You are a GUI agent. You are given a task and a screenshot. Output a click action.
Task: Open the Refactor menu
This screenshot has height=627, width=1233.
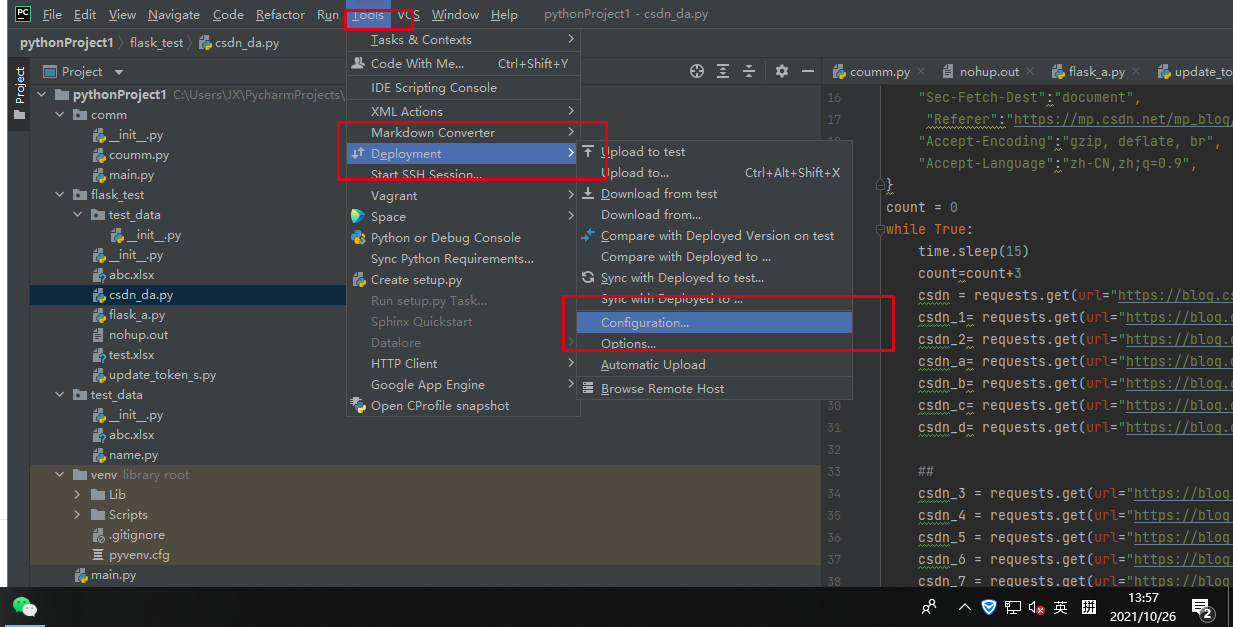point(280,14)
